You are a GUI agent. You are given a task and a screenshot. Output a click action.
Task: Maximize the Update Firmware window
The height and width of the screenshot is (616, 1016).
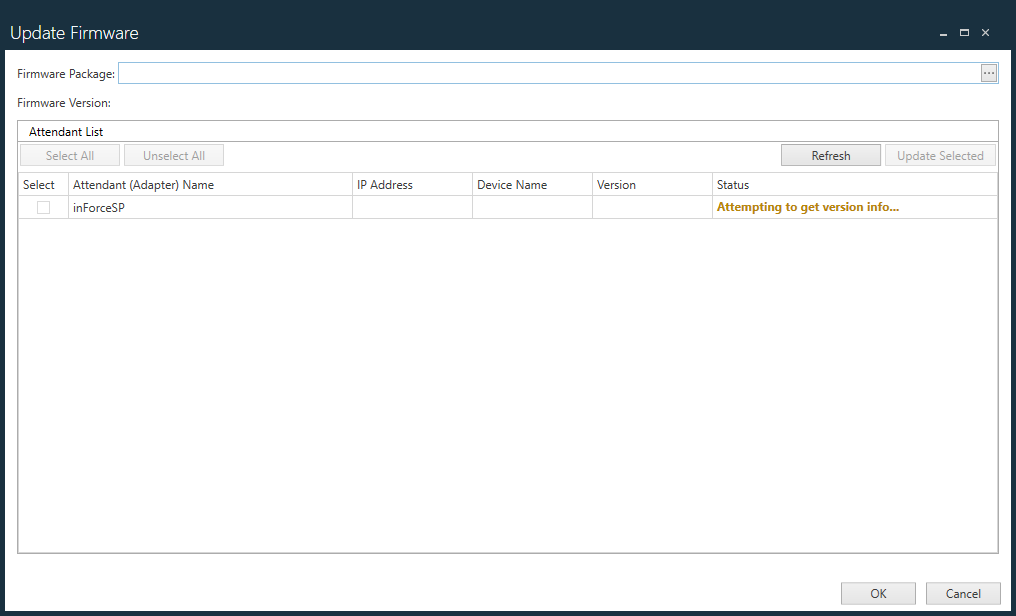(x=964, y=33)
